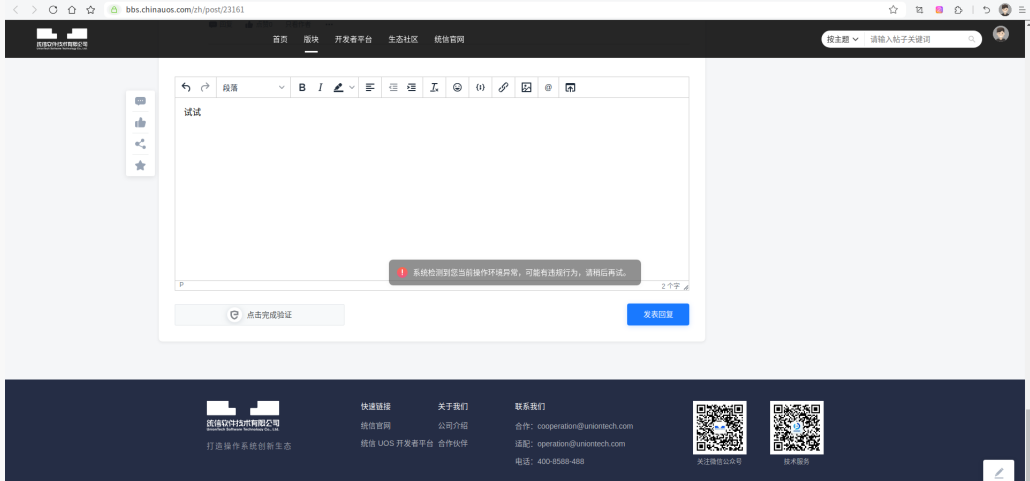This screenshot has height=481, width=1030.
Task: Set text alignment to left
Action: [370, 87]
